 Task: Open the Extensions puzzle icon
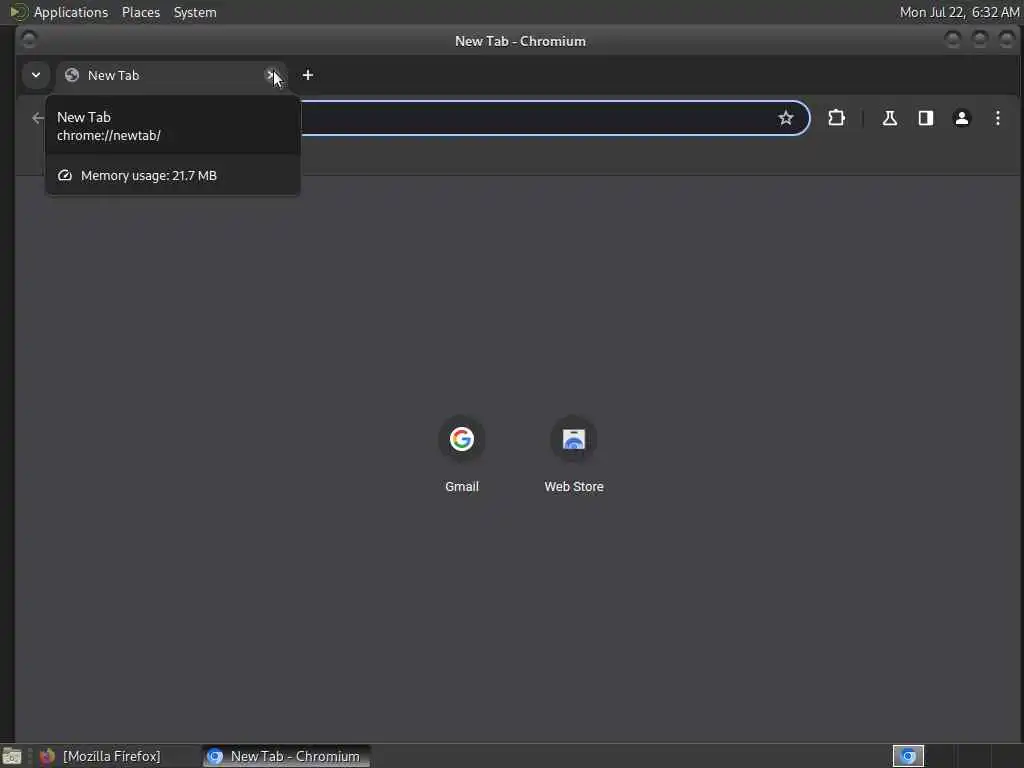(x=836, y=118)
